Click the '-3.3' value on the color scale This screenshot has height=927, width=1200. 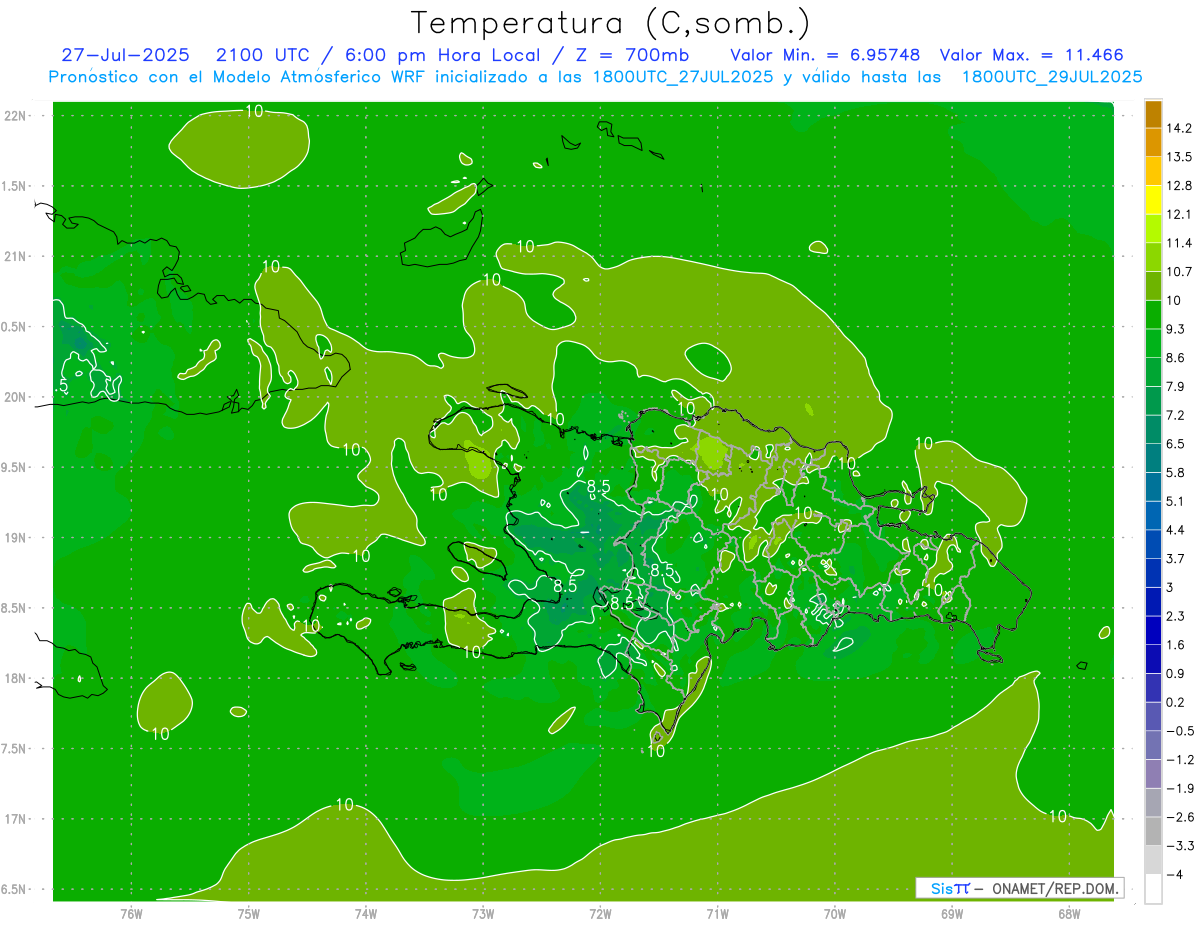(x=1179, y=845)
